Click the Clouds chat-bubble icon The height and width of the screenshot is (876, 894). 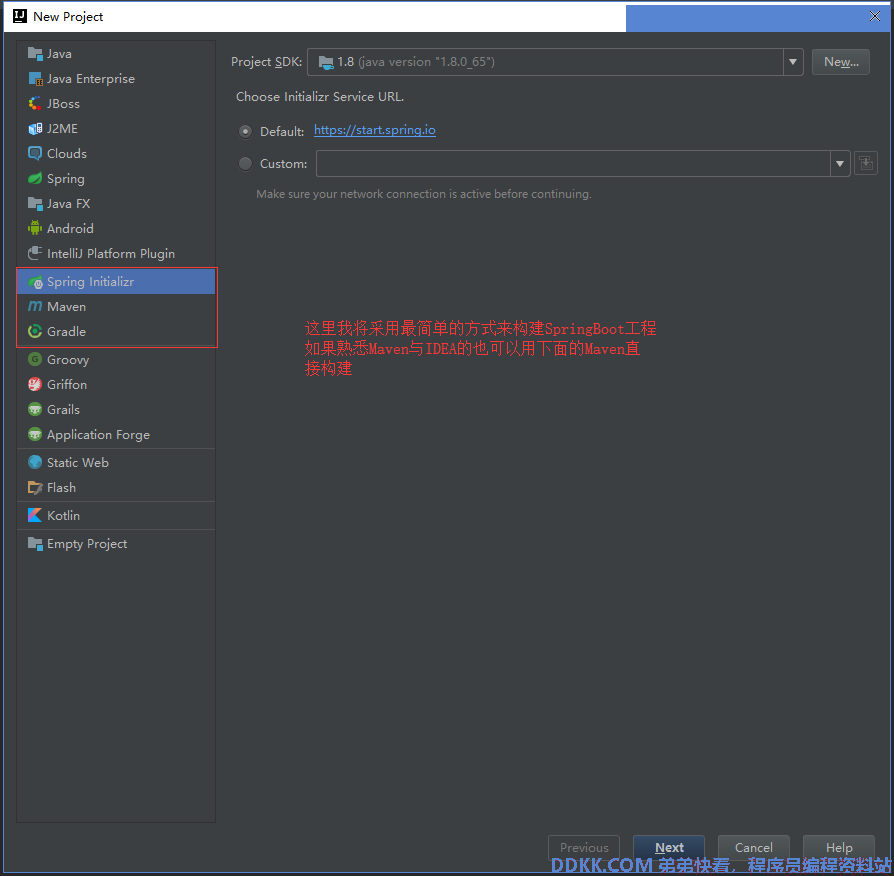(35, 153)
